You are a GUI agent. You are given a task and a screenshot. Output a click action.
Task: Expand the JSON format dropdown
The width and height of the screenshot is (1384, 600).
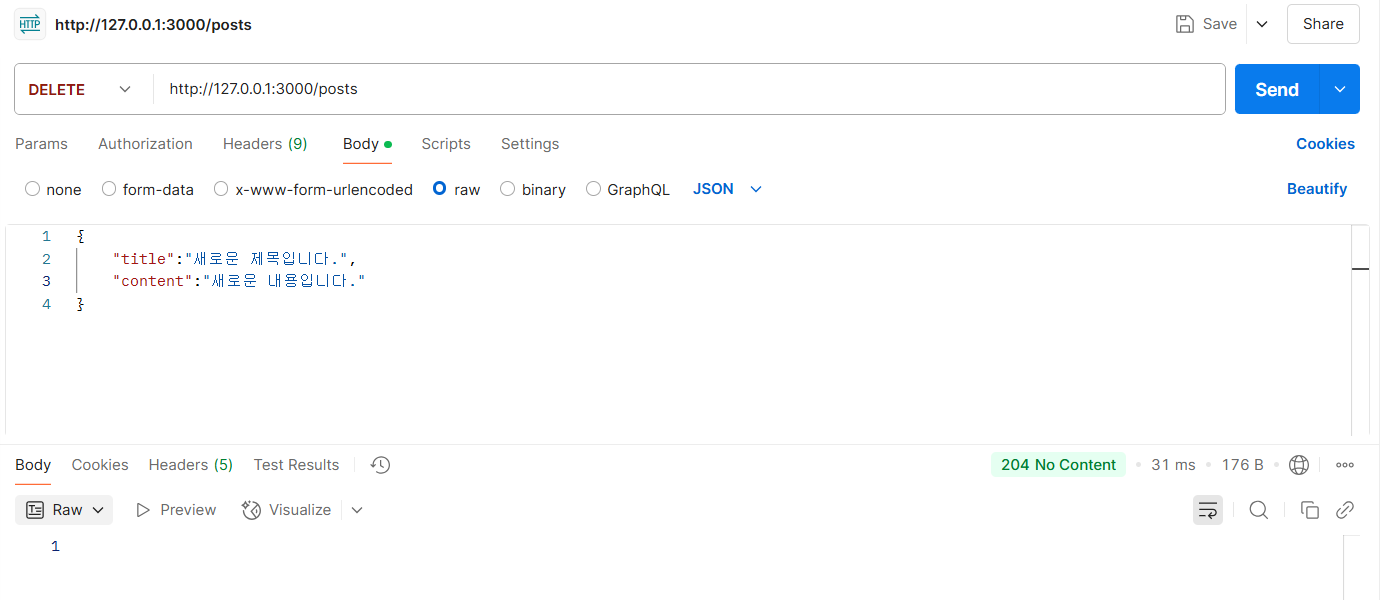pos(728,189)
